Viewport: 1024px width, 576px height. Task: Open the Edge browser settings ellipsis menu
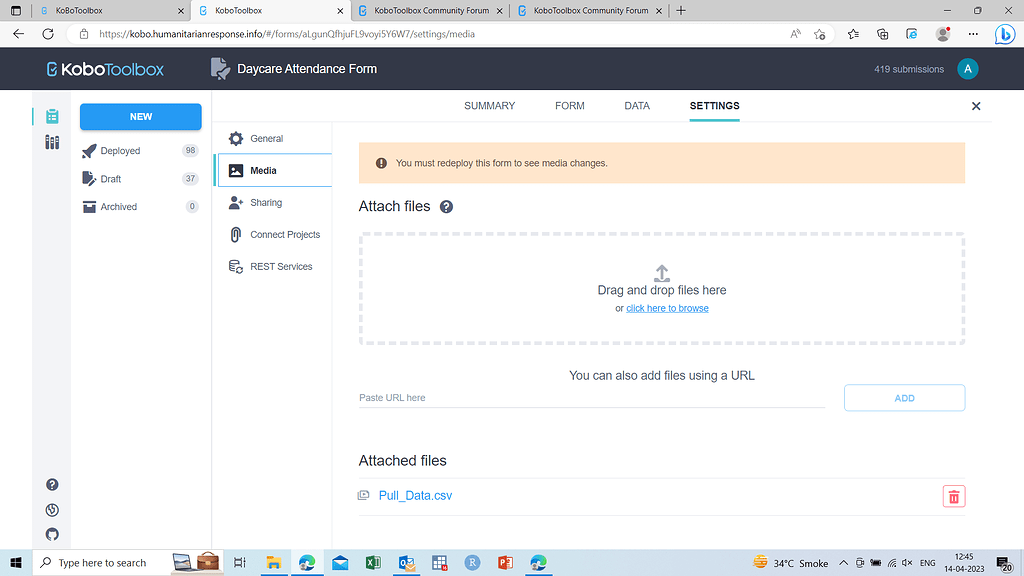(x=973, y=33)
